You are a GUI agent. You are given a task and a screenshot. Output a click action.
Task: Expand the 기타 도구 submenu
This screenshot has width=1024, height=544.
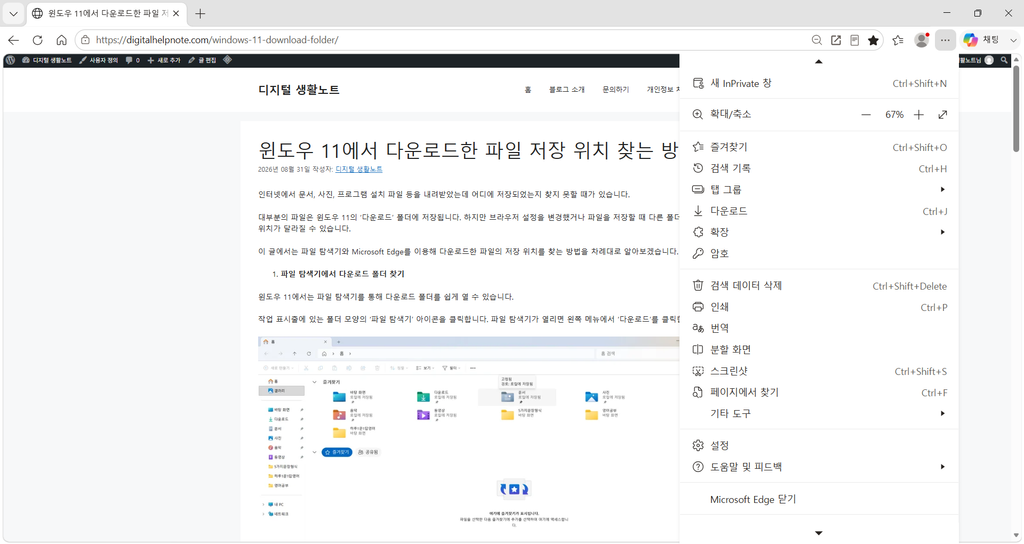click(x=819, y=413)
